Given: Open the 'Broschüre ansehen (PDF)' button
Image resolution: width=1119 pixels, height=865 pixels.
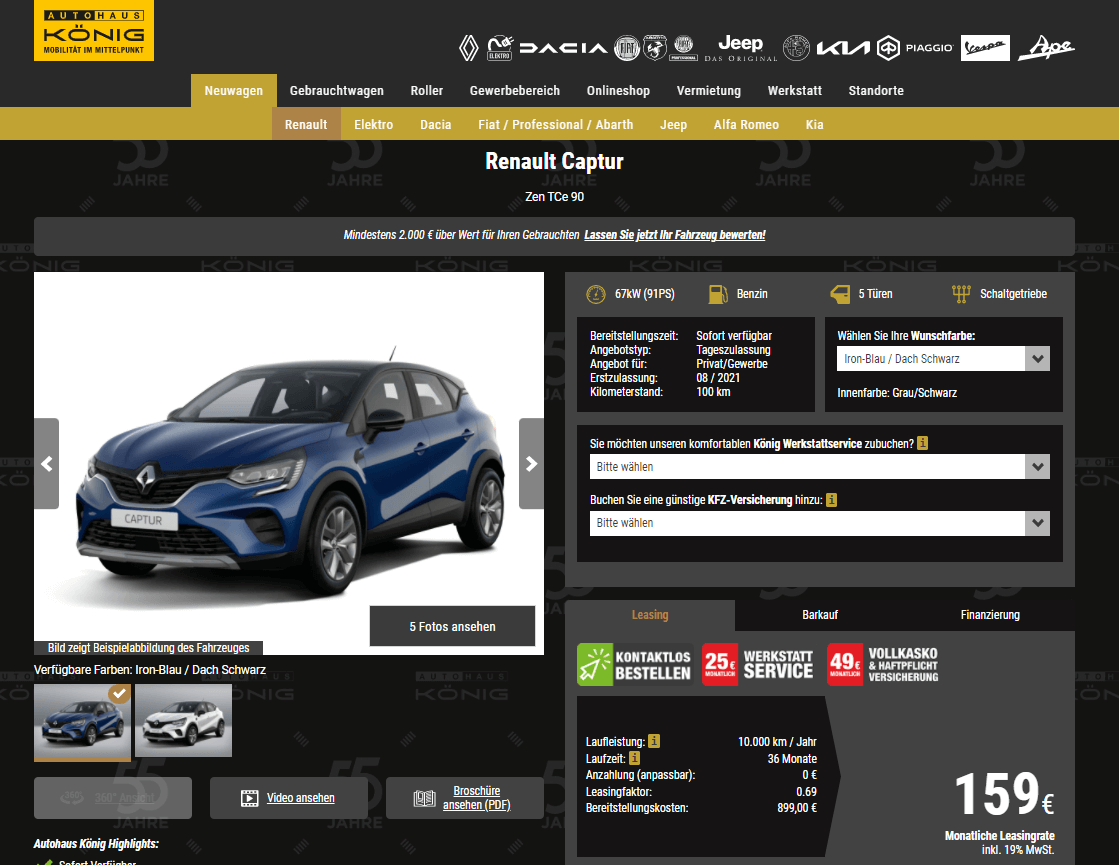Looking at the screenshot, I should click(x=465, y=798).
